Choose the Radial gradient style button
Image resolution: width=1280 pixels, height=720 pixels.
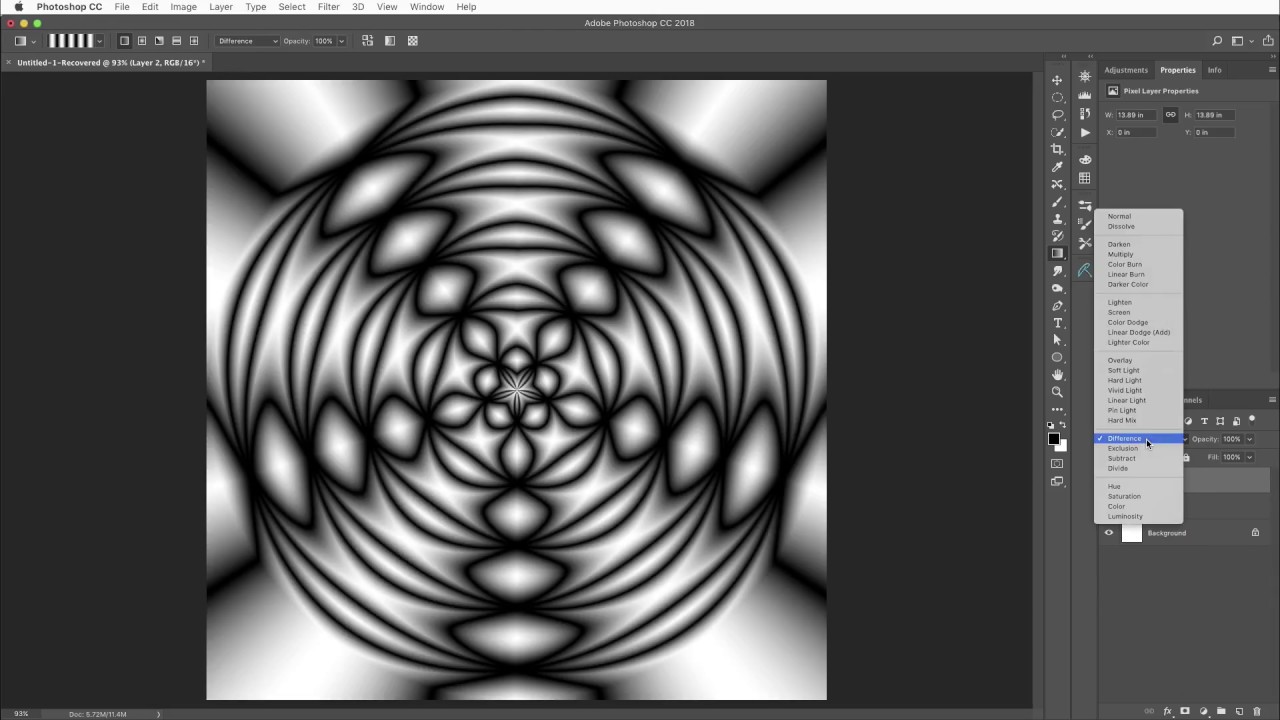pyautogui.click(x=142, y=41)
